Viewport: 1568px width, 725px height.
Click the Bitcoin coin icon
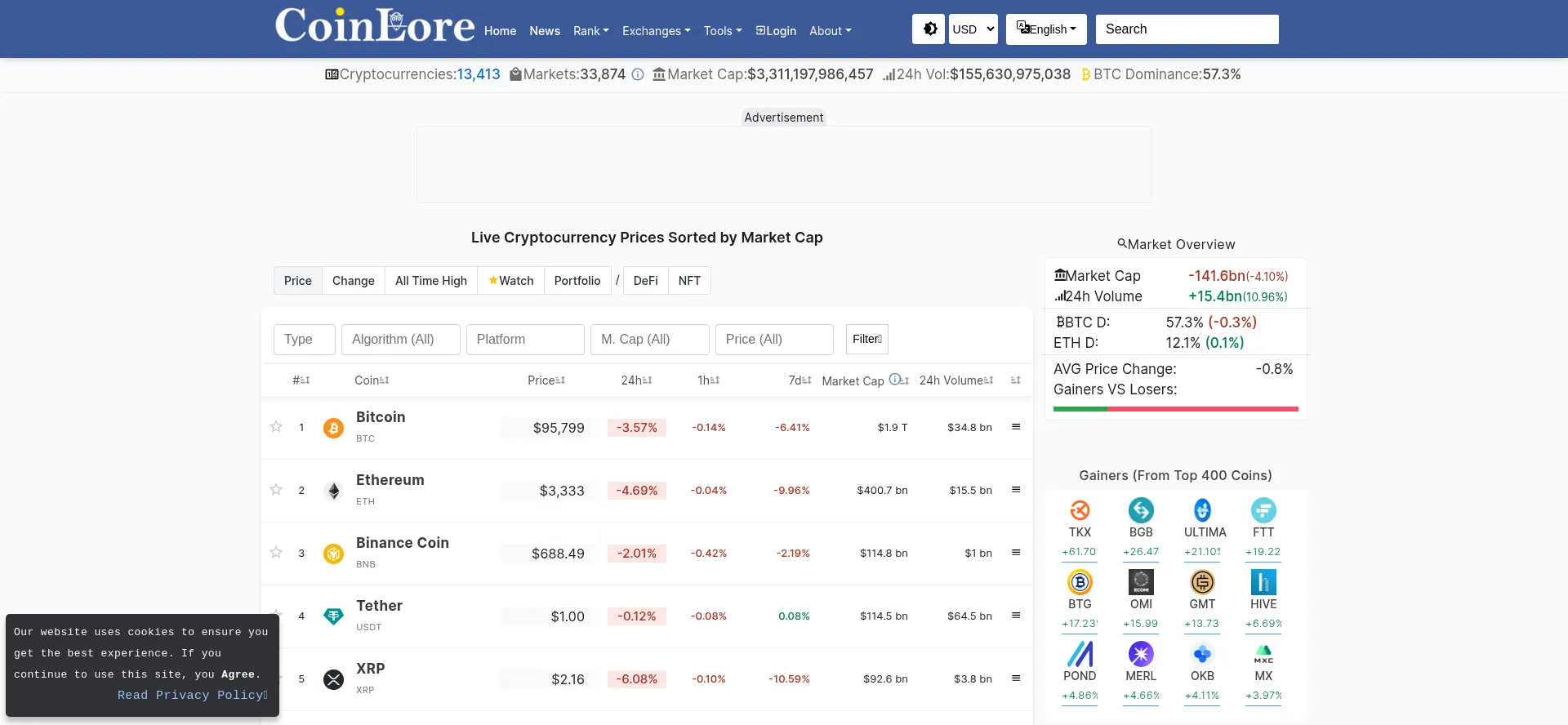pyautogui.click(x=333, y=428)
